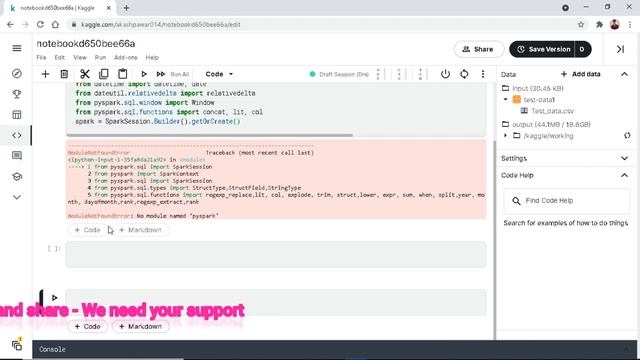The width and height of the screenshot is (640, 360).
Task: Open the active events icon at bottom left
Action: point(17,345)
